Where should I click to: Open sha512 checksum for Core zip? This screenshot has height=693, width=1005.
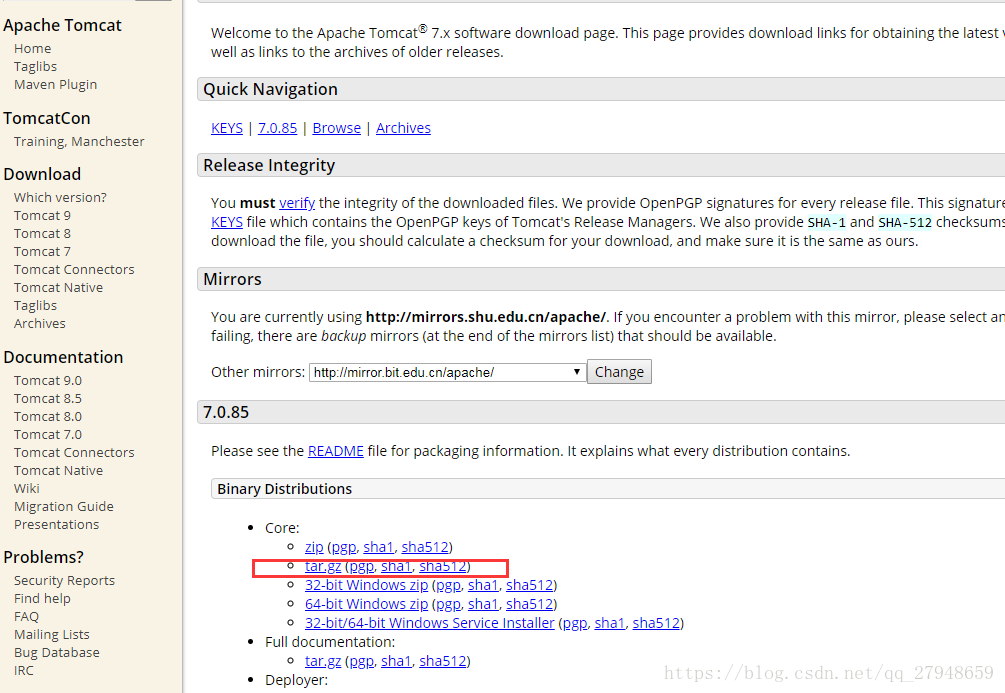[425, 547]
